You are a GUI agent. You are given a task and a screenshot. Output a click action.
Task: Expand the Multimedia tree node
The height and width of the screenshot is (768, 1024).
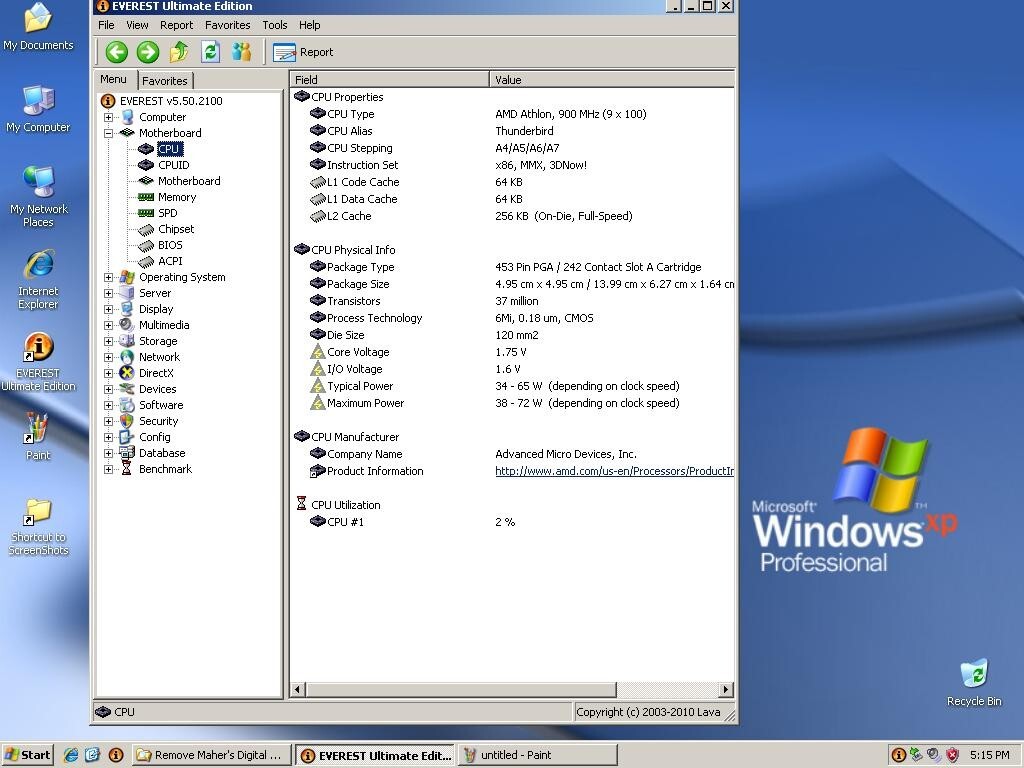(108, 325)
